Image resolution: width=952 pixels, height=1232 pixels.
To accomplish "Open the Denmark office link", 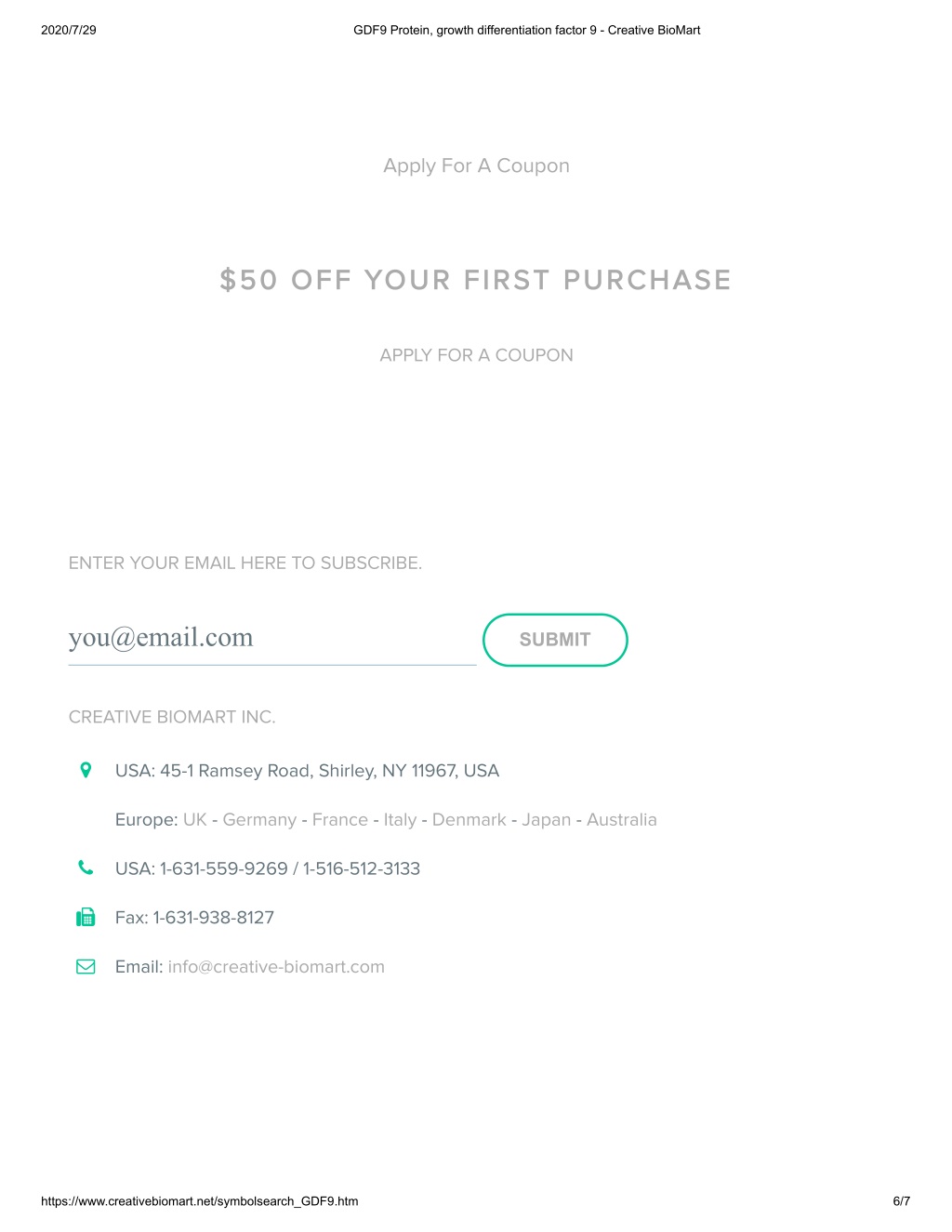I will point(469,819).
